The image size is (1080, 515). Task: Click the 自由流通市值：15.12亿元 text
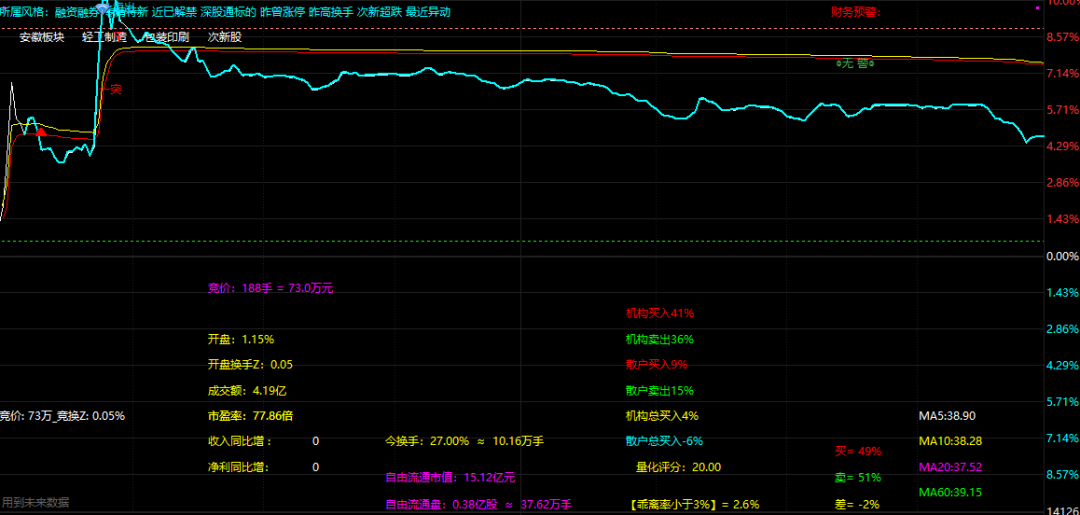[450, 477]
